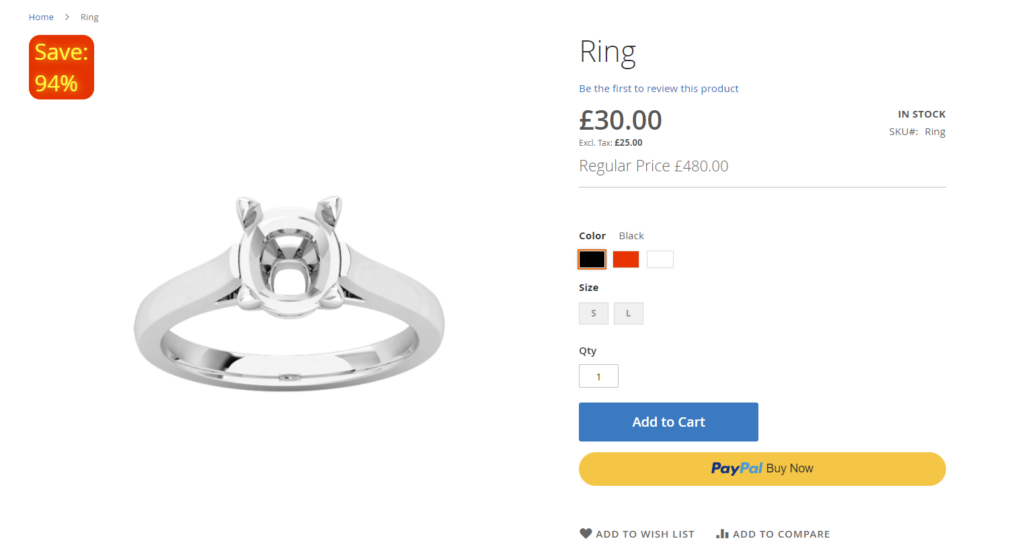The height and width of the screenshot is (547, 1024).
Task: Choose the red color swatch
Action: [626, 259]
